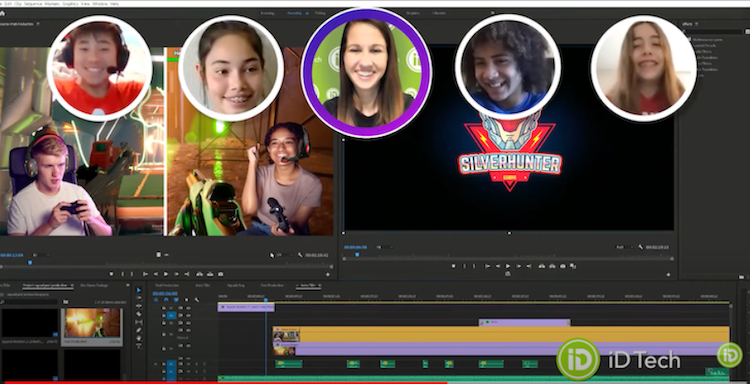Click the Project panel search field
The height and width of the screenshot is (384, 750).
pyautogui.click(x=30, y=302)
